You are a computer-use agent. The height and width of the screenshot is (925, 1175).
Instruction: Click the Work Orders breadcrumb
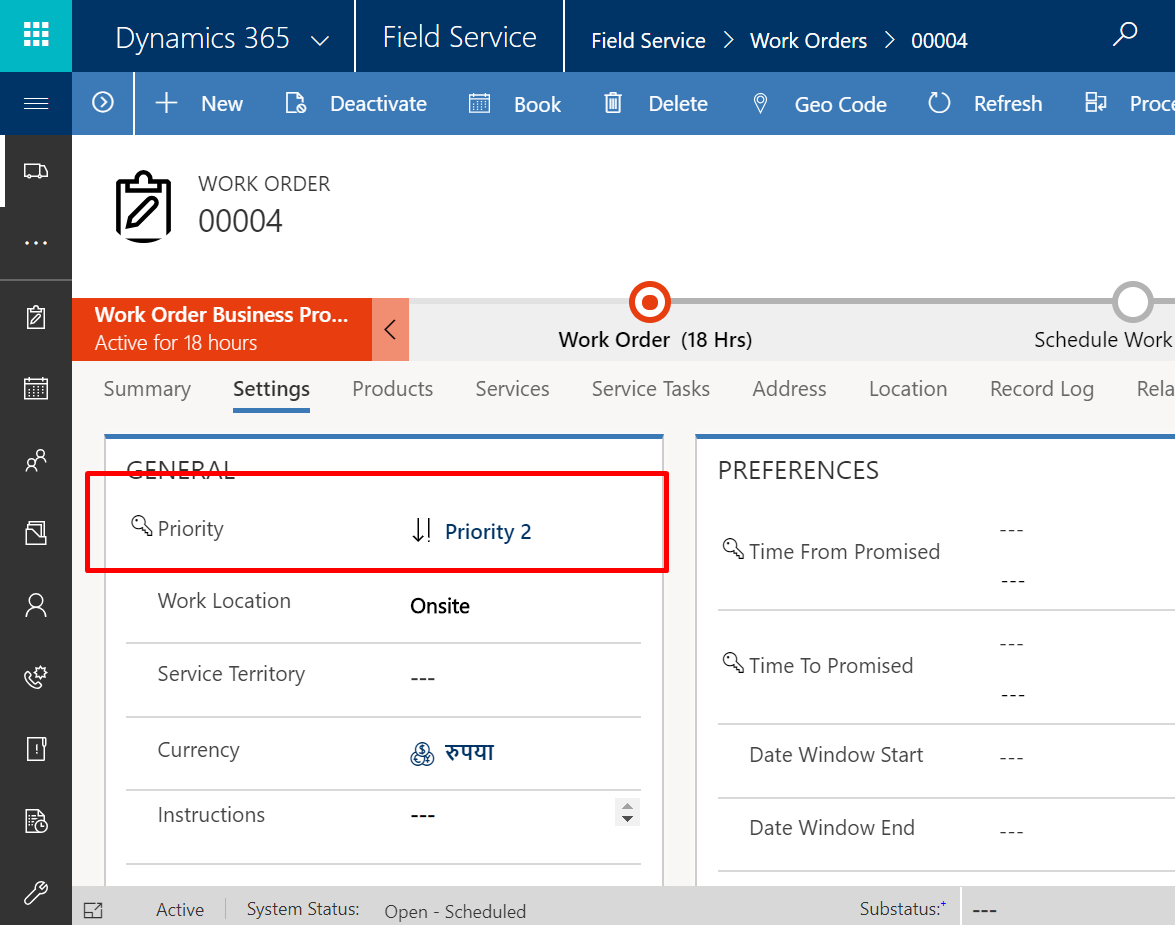(x=808, y=41)
